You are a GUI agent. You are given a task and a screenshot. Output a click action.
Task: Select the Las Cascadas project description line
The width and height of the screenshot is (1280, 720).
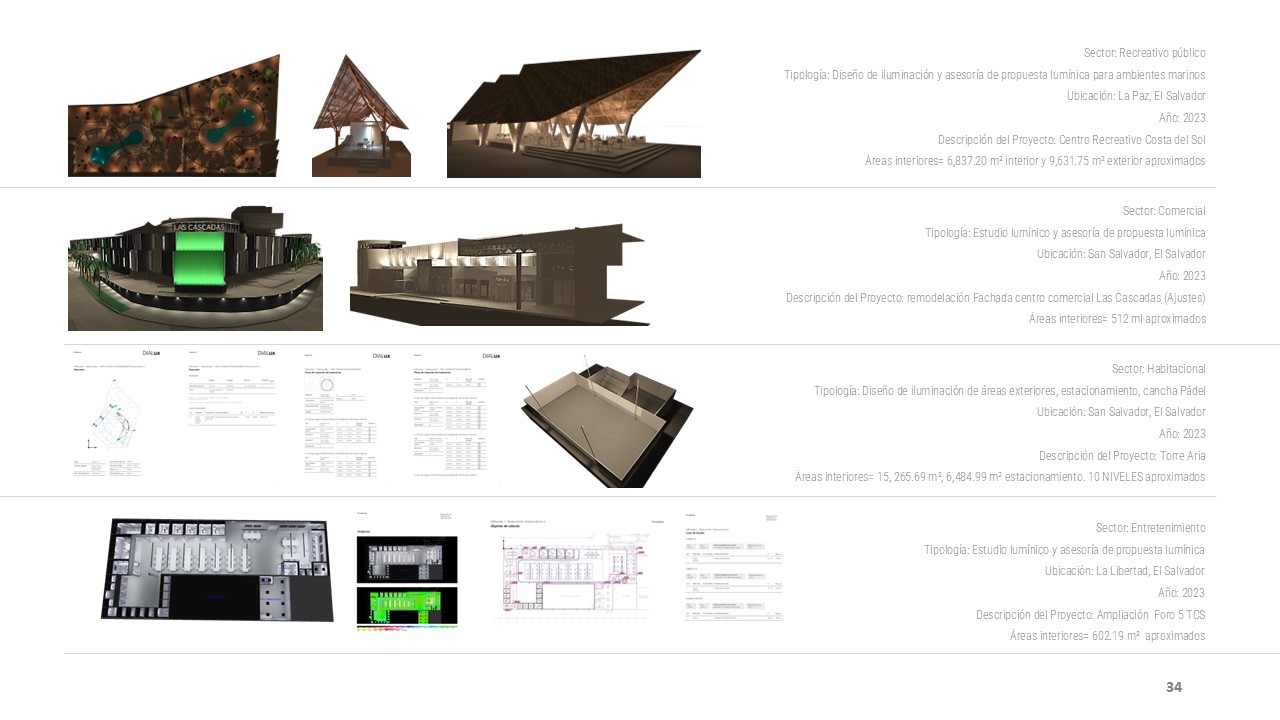[995, 298]
